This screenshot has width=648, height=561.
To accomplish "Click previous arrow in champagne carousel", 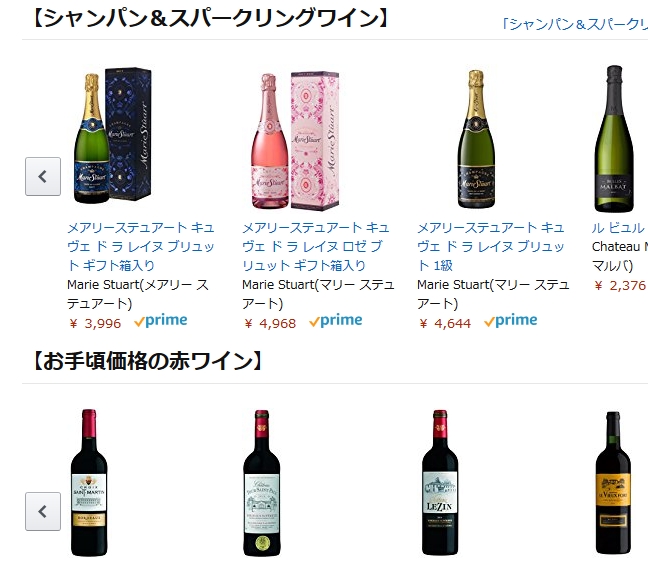I will point(43,177).
